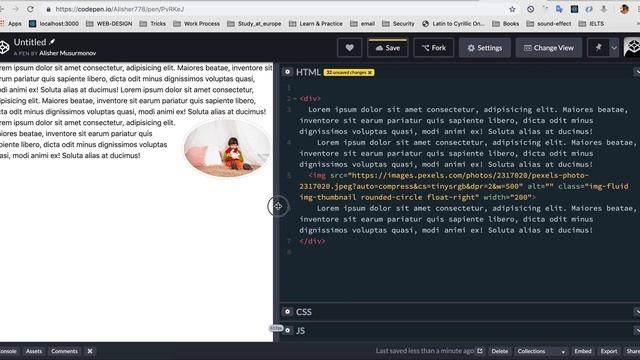Screen dimensions: 640x360
Task: Bookmark this page with the star icon
Action: (512, 9)
